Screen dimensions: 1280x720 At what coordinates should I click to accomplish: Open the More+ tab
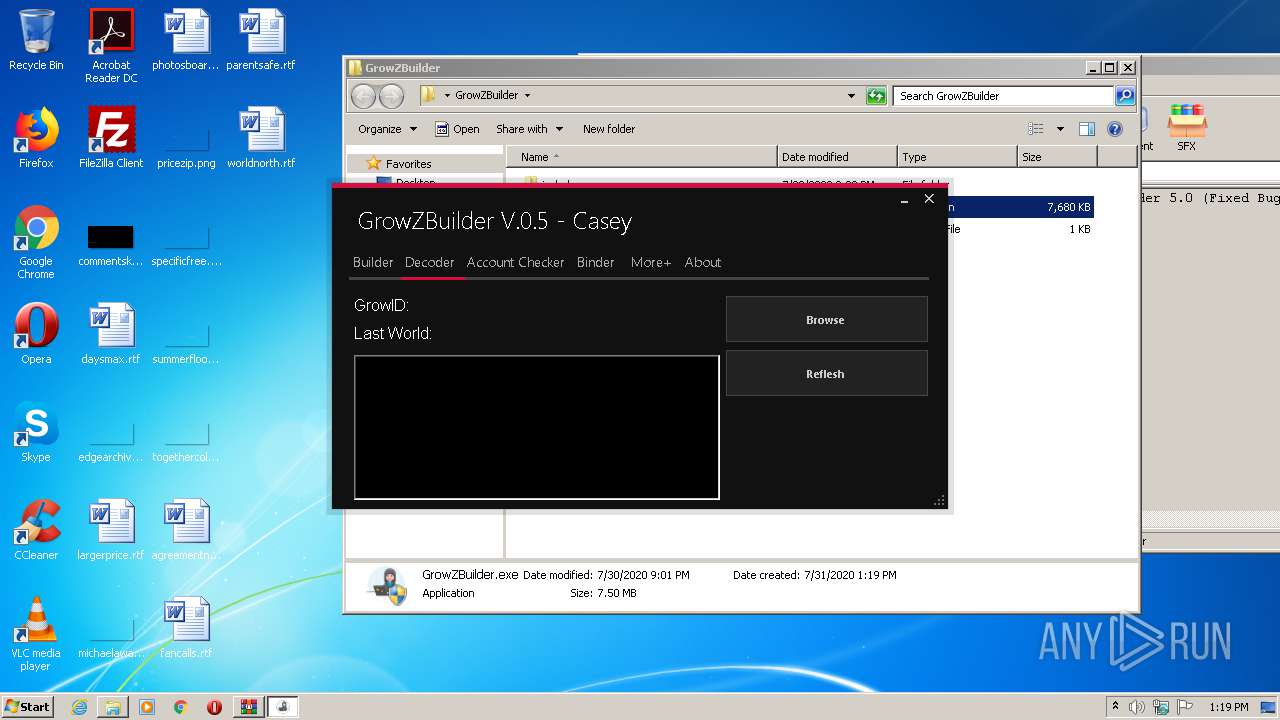[x=650, y=262]
